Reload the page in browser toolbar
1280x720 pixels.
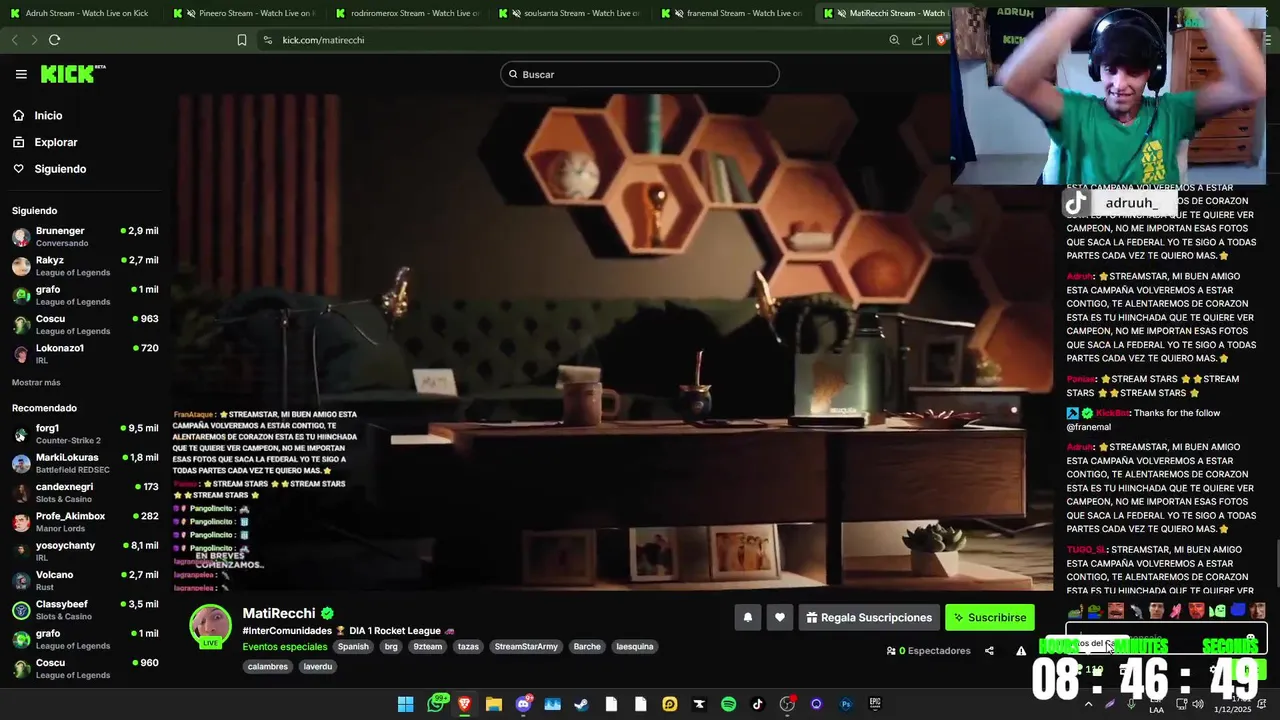tap(54, 40)
